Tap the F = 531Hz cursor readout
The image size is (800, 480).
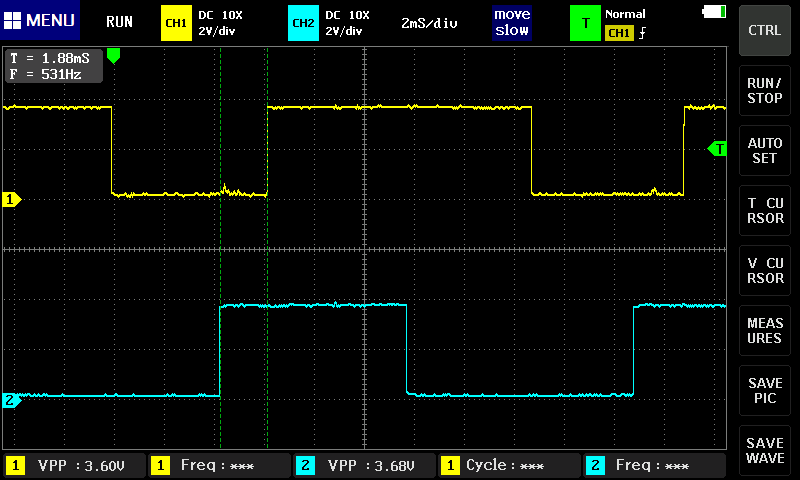45,74
